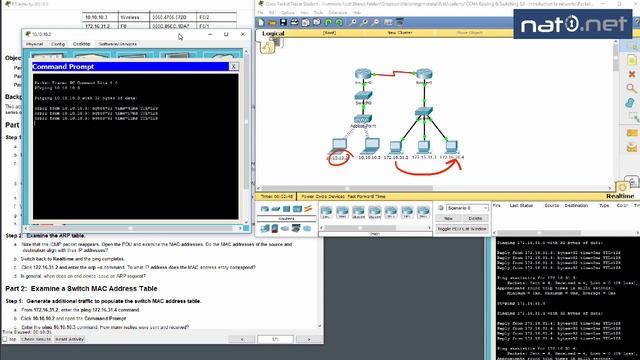Select the red X Delete tool
This screenshot has height=360, width=640.
point(632,74)
